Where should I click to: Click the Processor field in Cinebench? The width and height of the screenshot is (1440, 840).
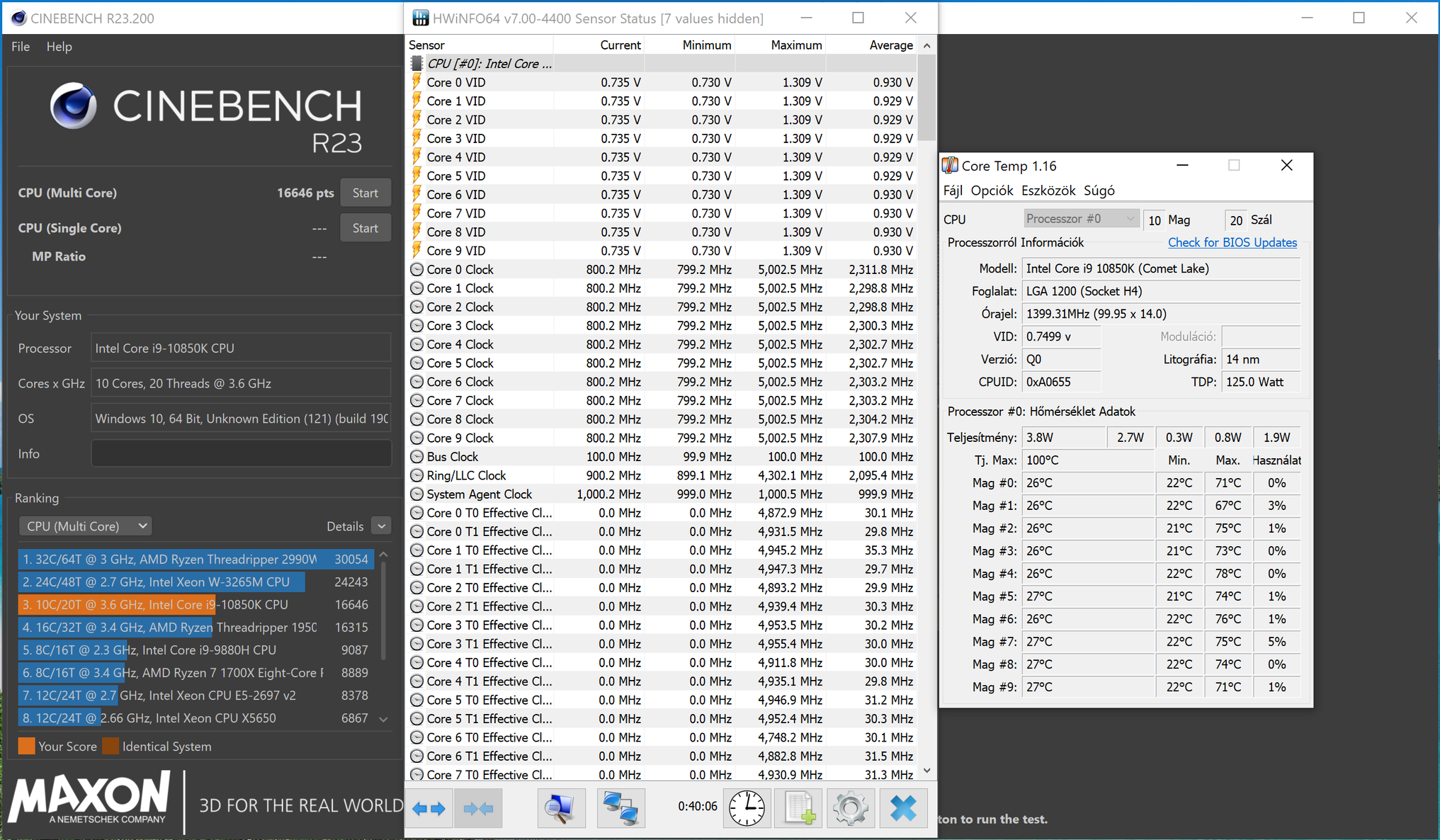pyautogui.click(x=242, y=348)
